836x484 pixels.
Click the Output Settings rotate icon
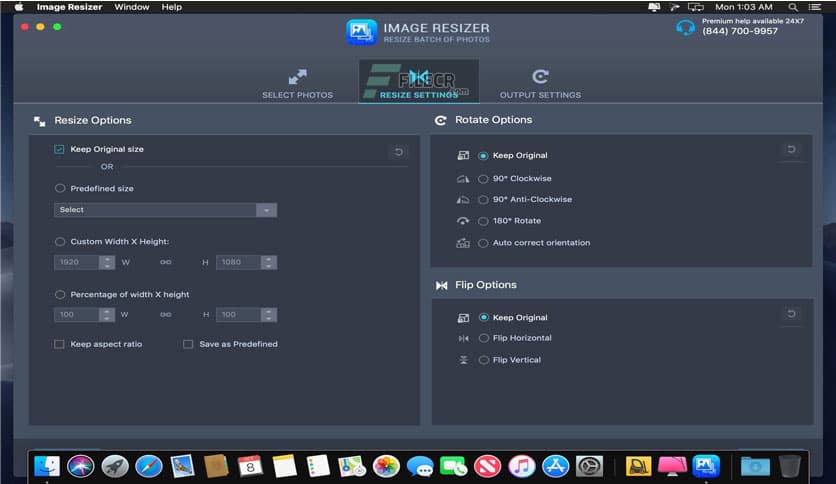(x=540, y=77)
